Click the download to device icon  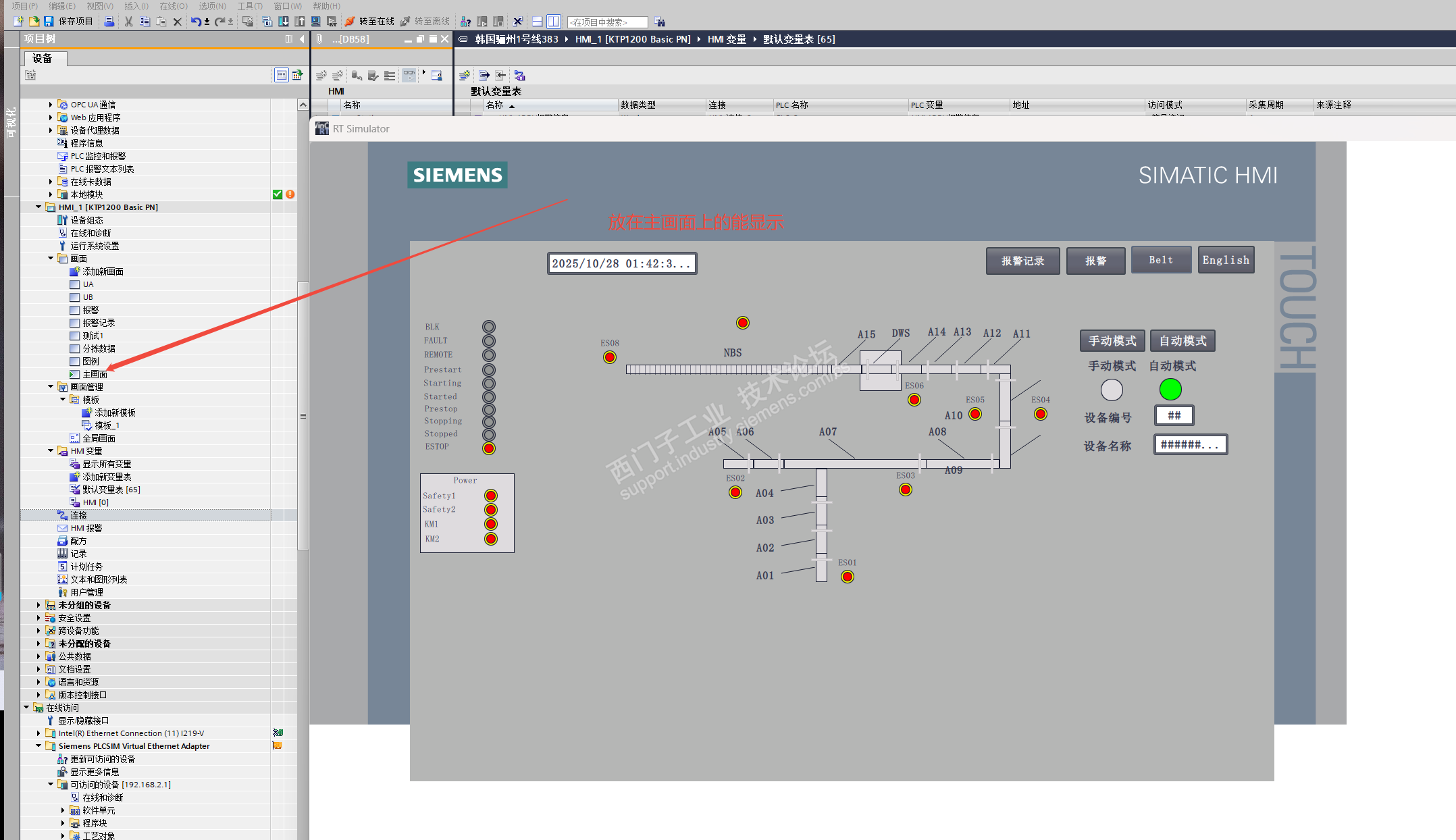284,22
